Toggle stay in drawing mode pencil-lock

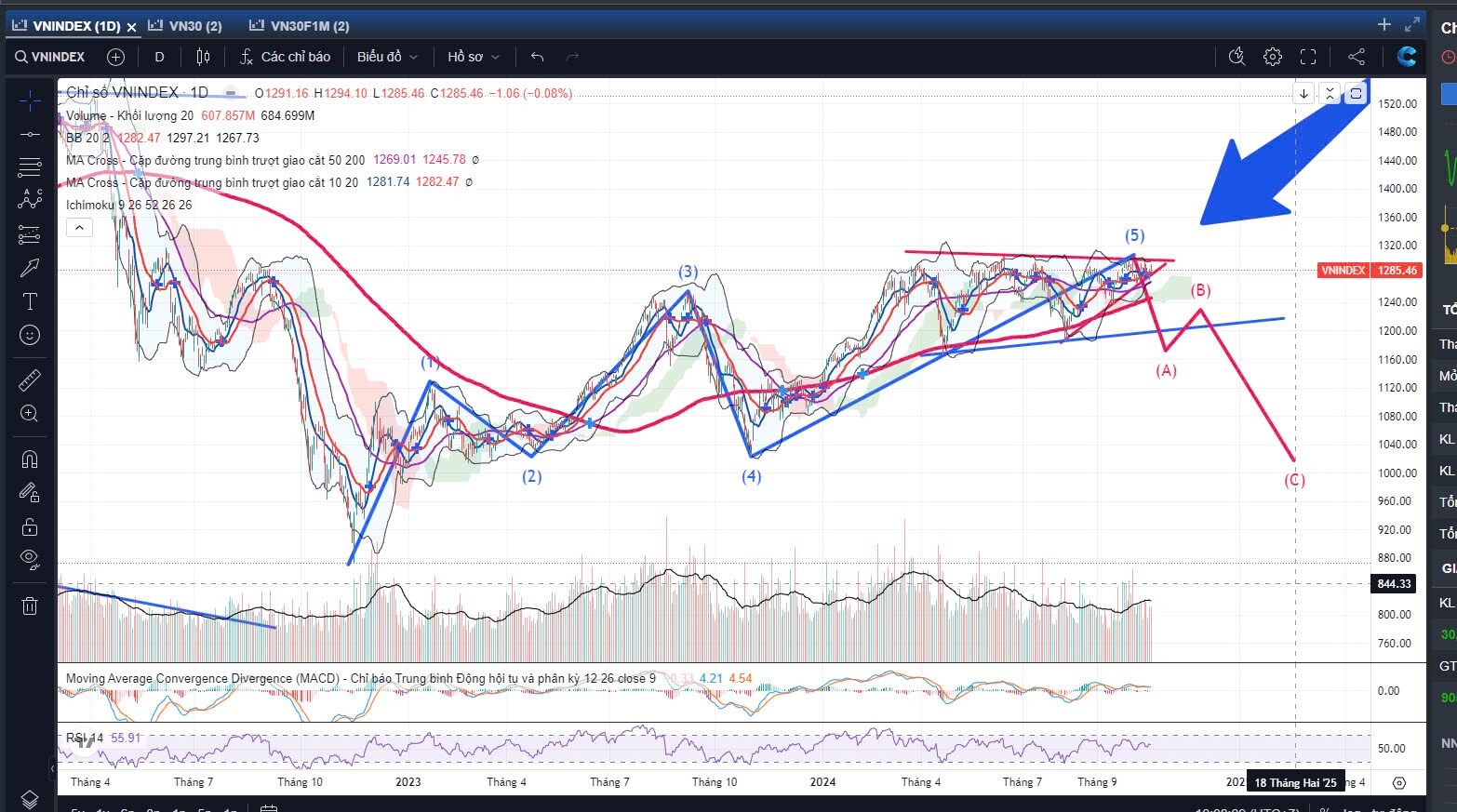tap(30, 492)
